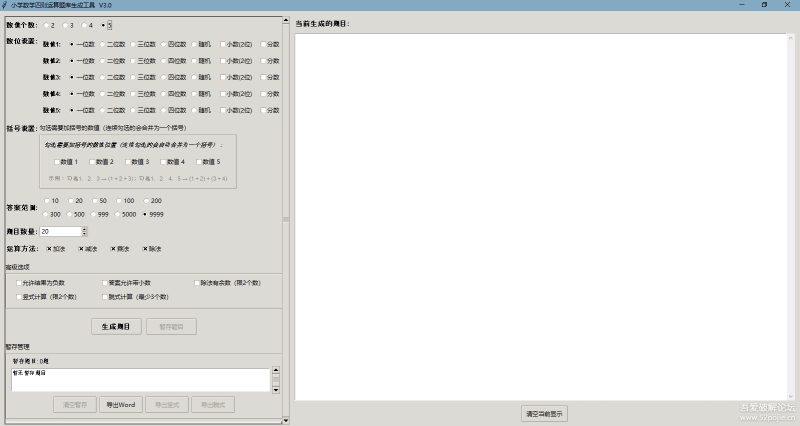Click the 清空当前显示 button
The height and width of the screenshot is (426, 800).
(x=544, y=414)
